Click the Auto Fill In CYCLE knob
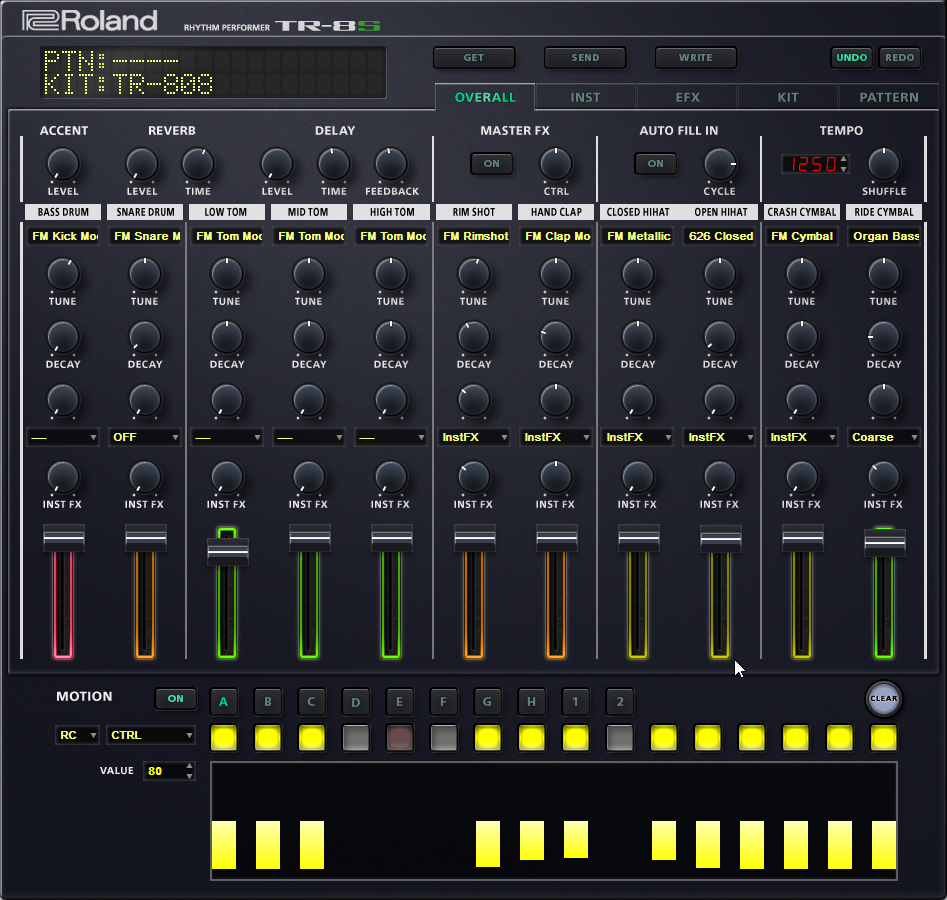This screenshot has height=900, width=947. click(720, 164)
